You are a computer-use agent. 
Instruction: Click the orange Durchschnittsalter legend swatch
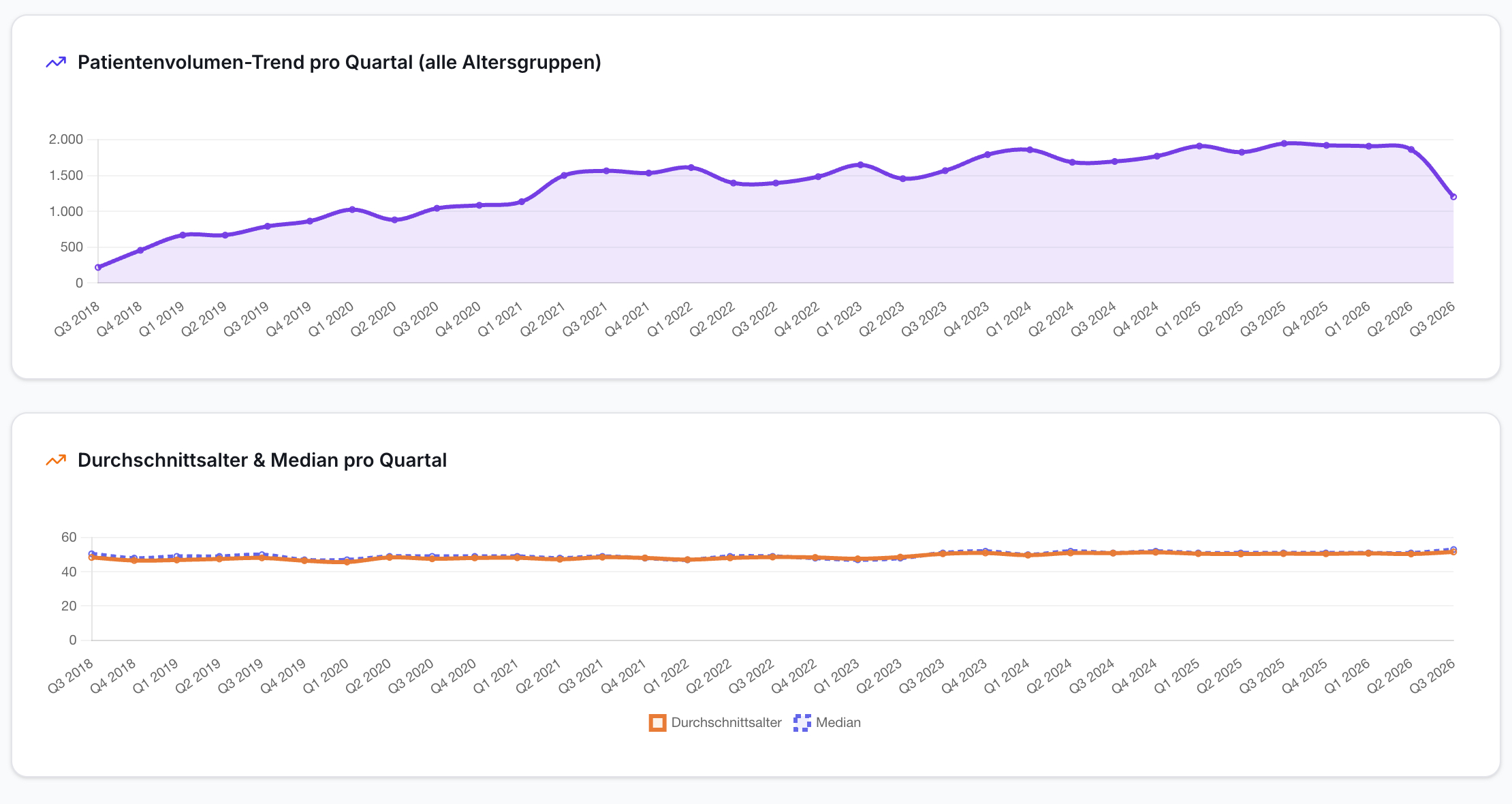[657, 723]
